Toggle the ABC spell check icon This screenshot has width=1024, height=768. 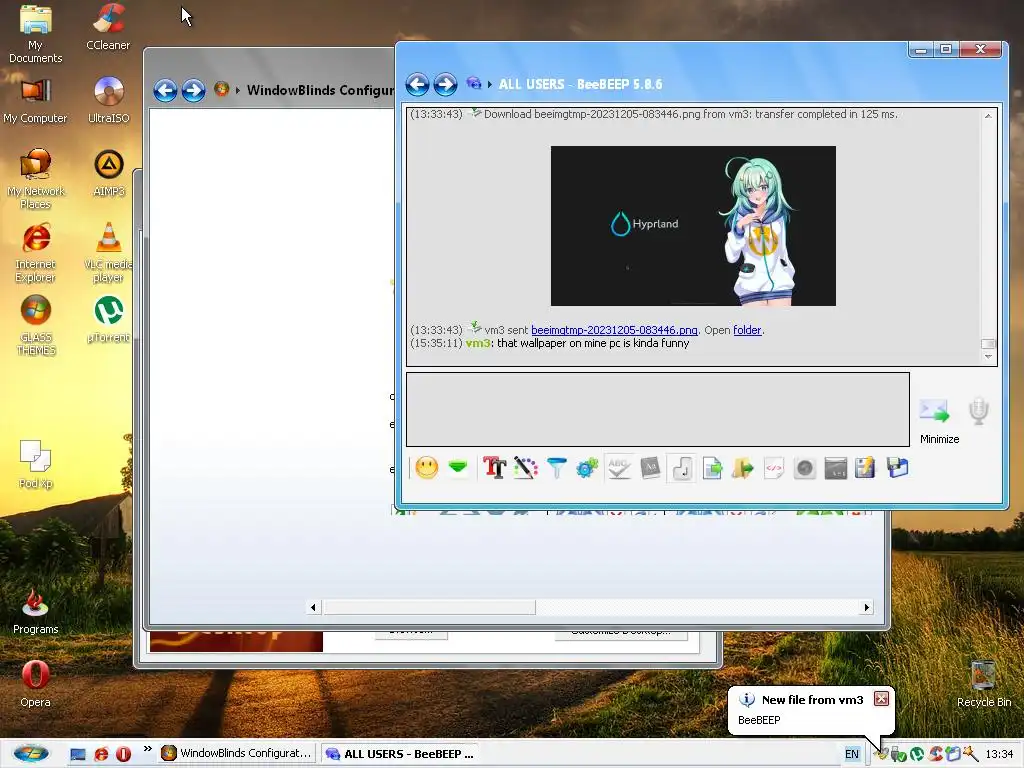coord(618,468)
